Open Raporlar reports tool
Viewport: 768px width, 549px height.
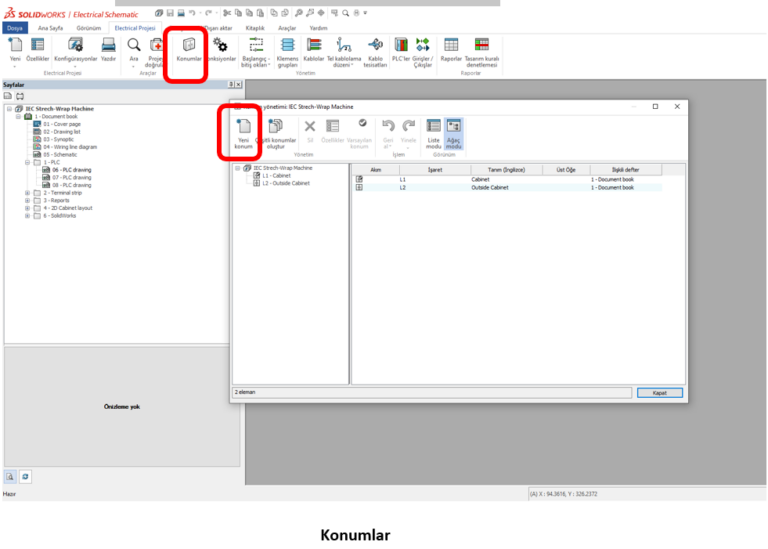451,50
